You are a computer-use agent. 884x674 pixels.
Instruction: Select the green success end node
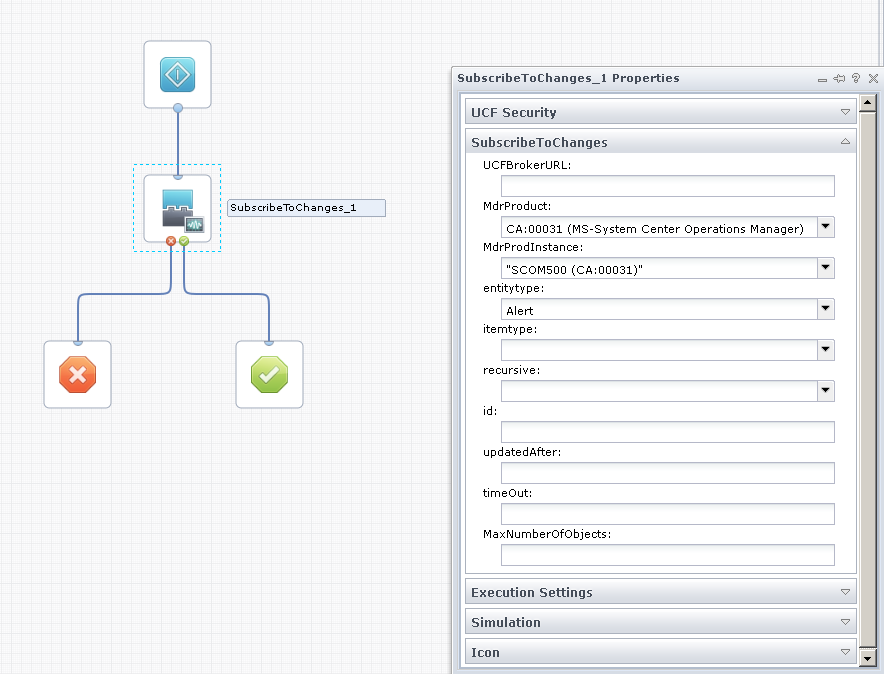(x=269, y=374)
